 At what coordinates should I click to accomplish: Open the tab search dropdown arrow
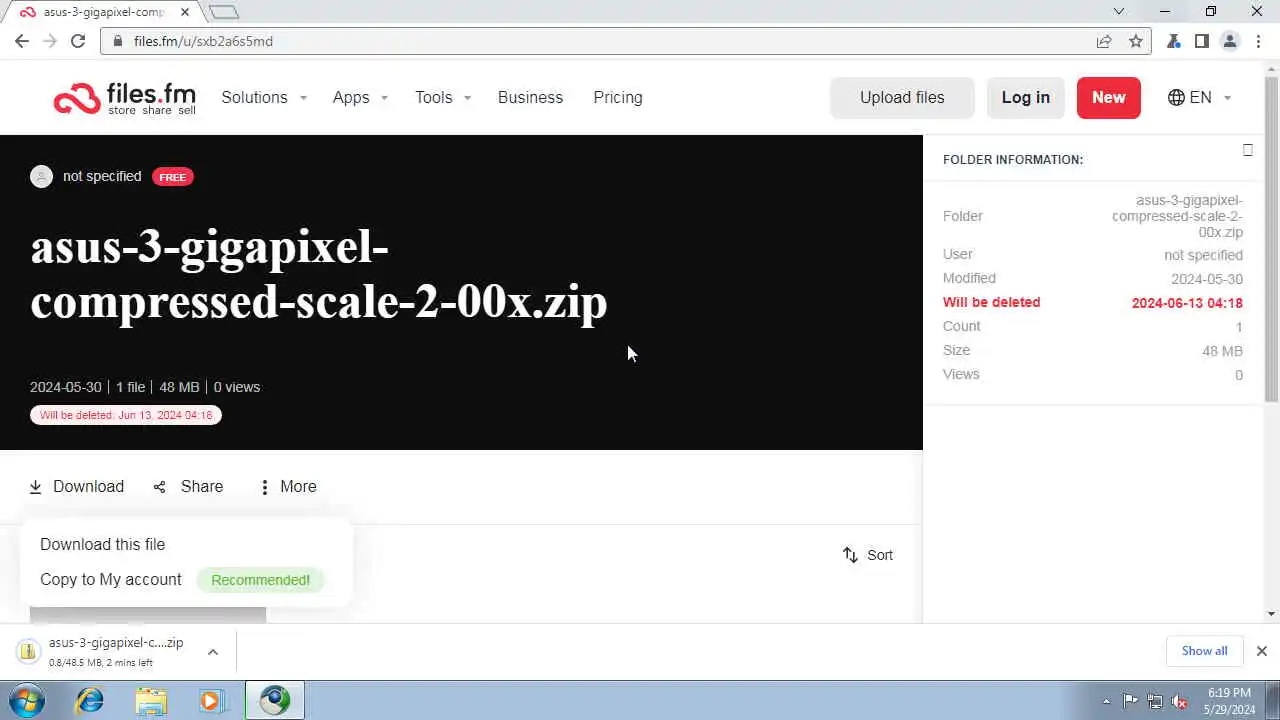pos(1119,12)
